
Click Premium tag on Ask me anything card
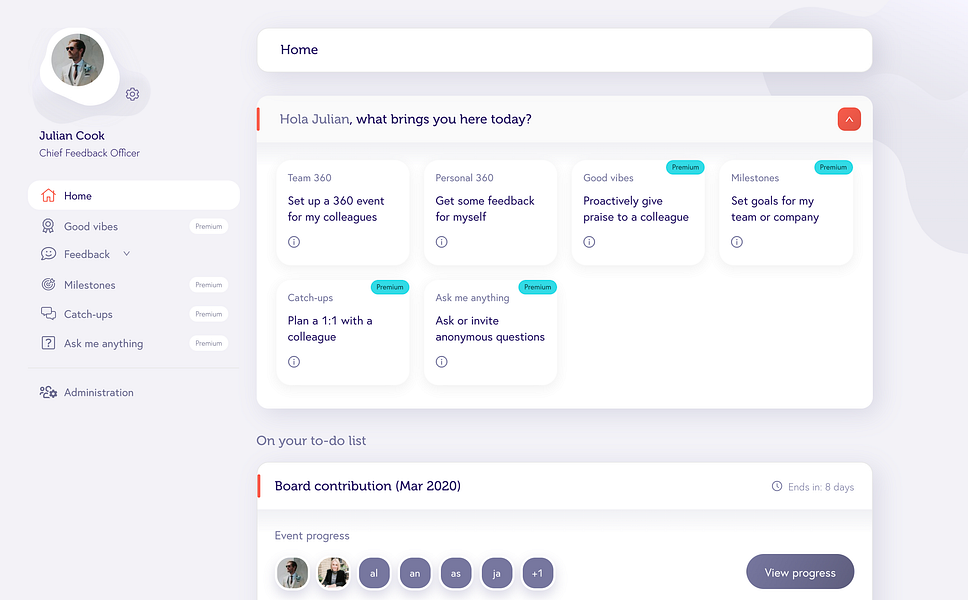coord(538,287)
